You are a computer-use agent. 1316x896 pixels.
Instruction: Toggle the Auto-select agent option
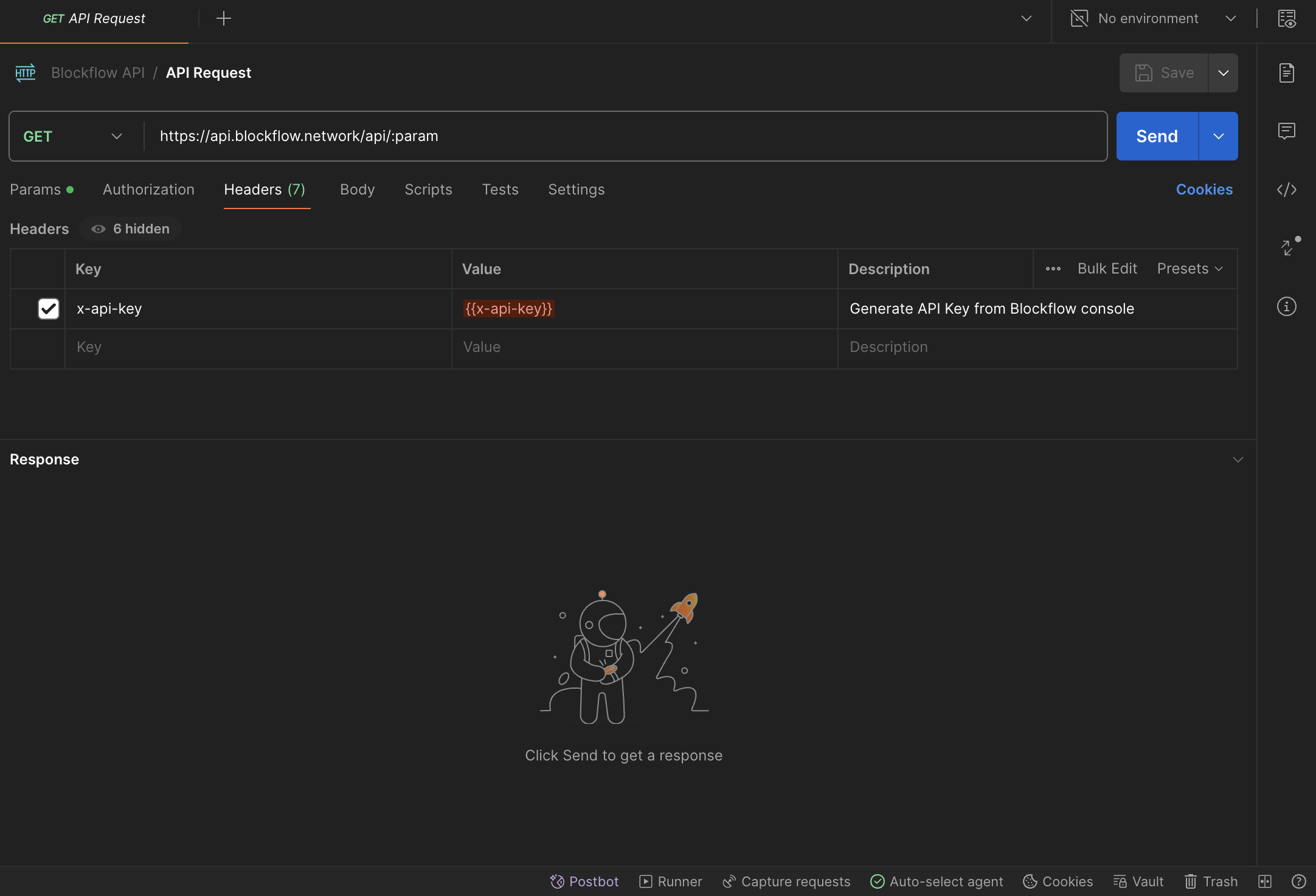[937, 881]
